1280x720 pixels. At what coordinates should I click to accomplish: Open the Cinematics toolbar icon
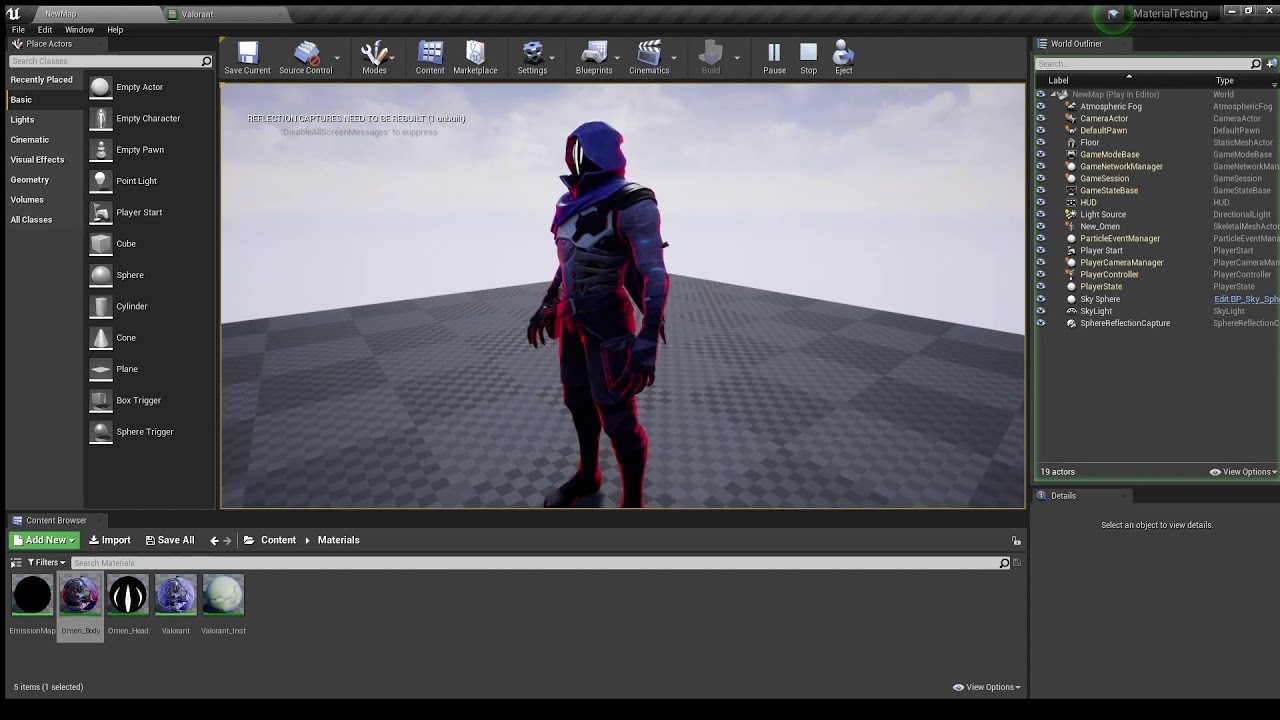click(649, 58)
